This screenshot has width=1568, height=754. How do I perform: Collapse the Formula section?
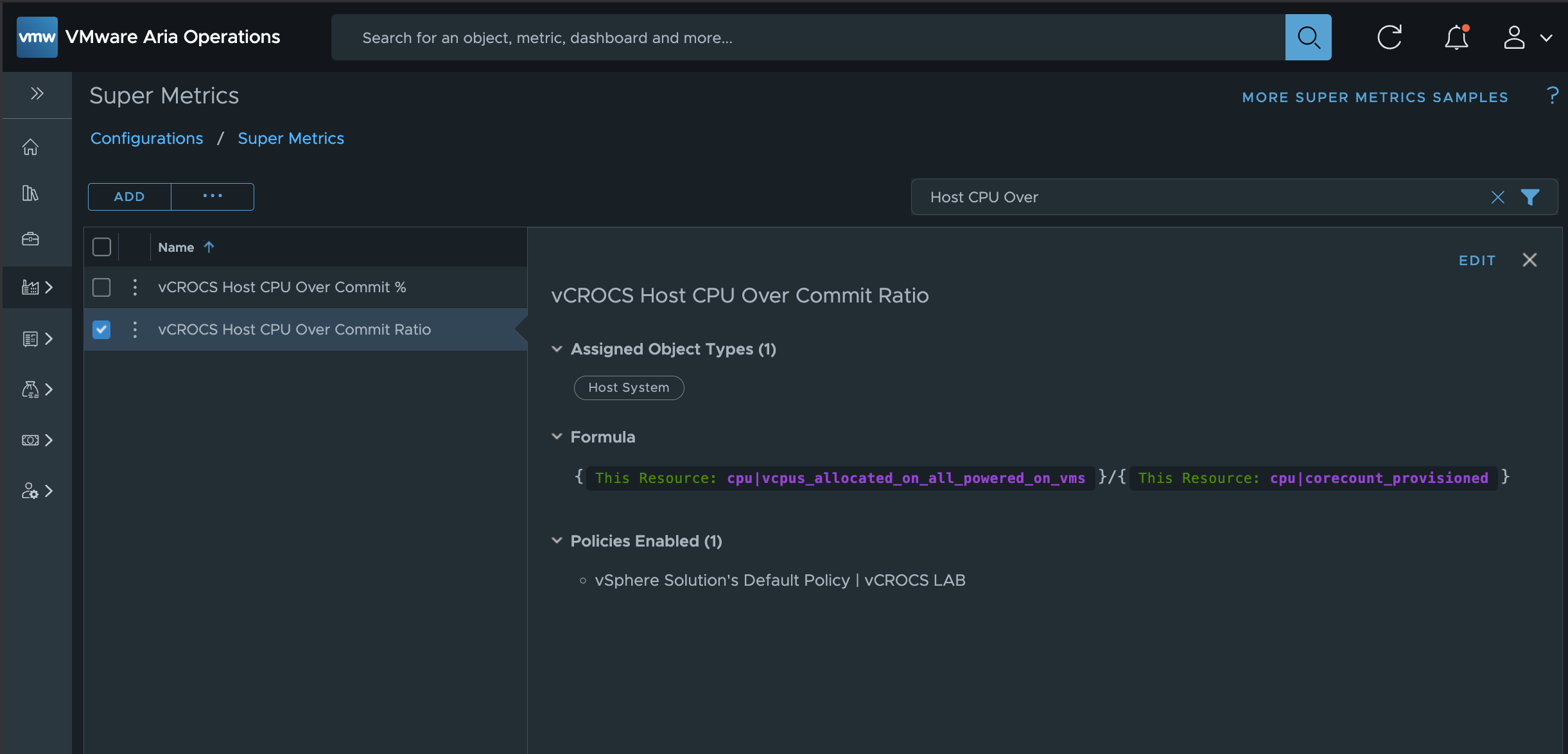557,437
